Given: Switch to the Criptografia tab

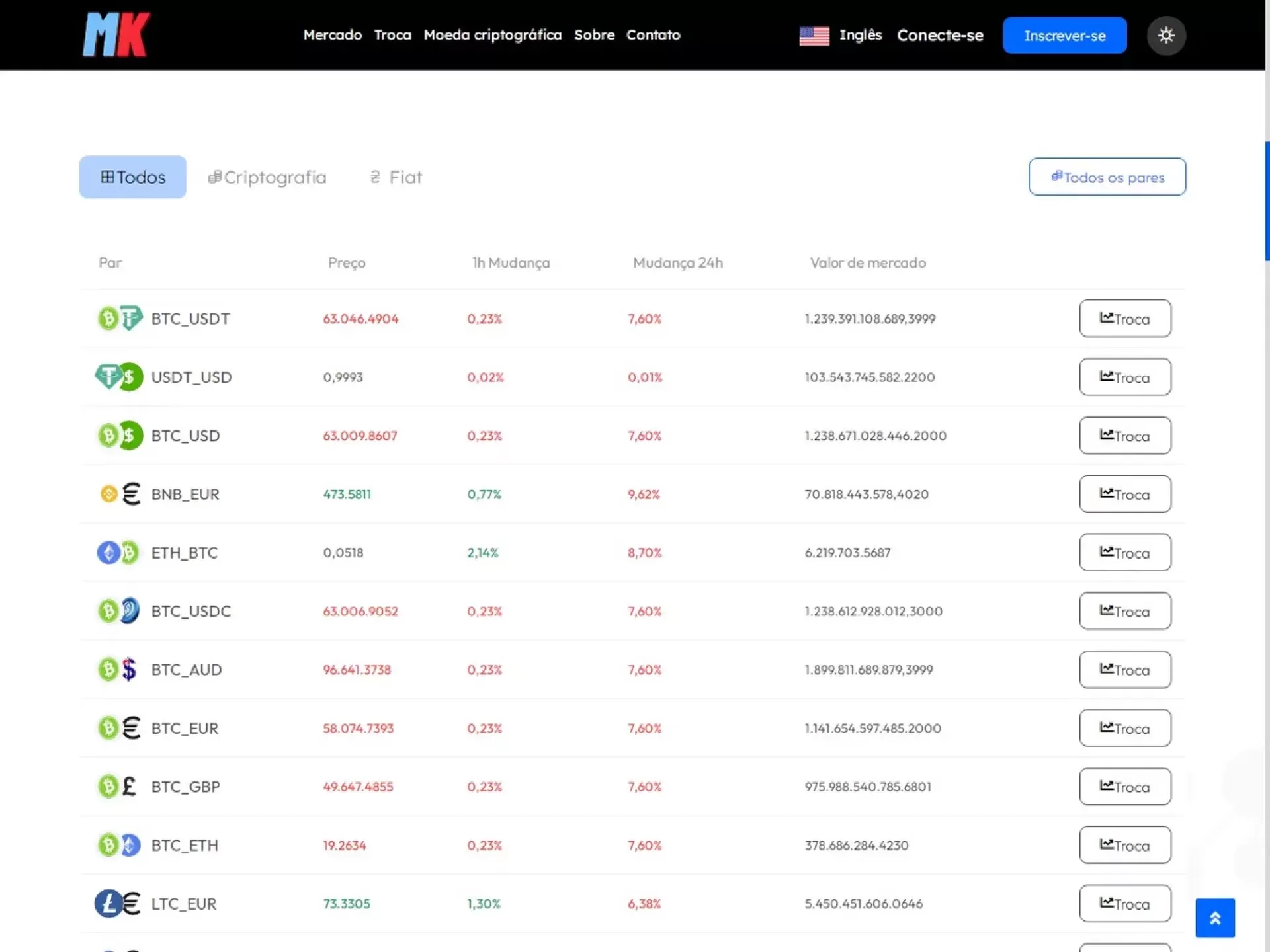Looking at the screenshot, I should point(267,177).
